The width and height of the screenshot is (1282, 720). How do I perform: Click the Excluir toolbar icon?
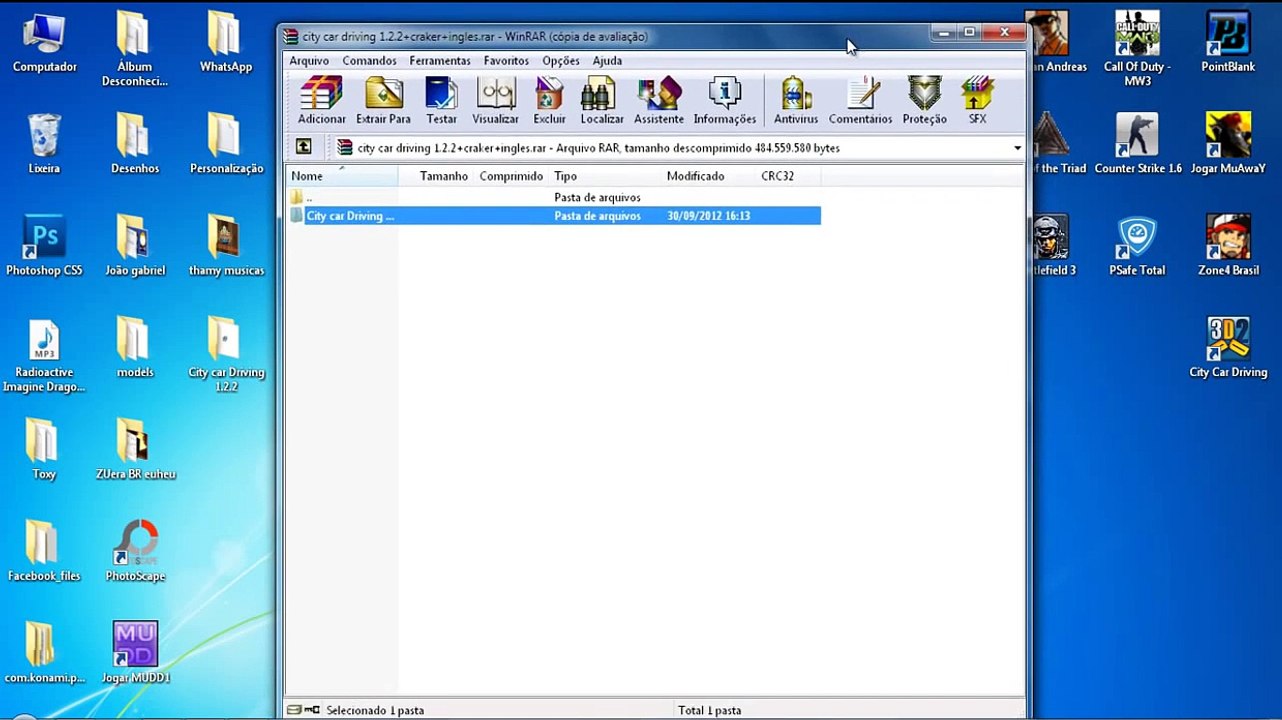[x=549, y=101]
